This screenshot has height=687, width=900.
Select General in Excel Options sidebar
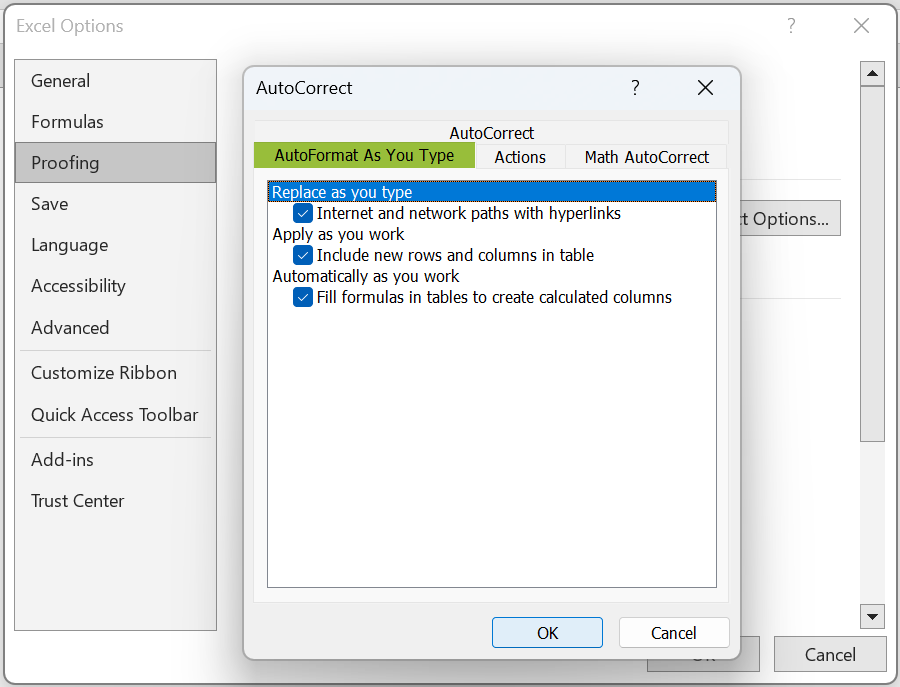pyautogui.click(x=115, y=81)
